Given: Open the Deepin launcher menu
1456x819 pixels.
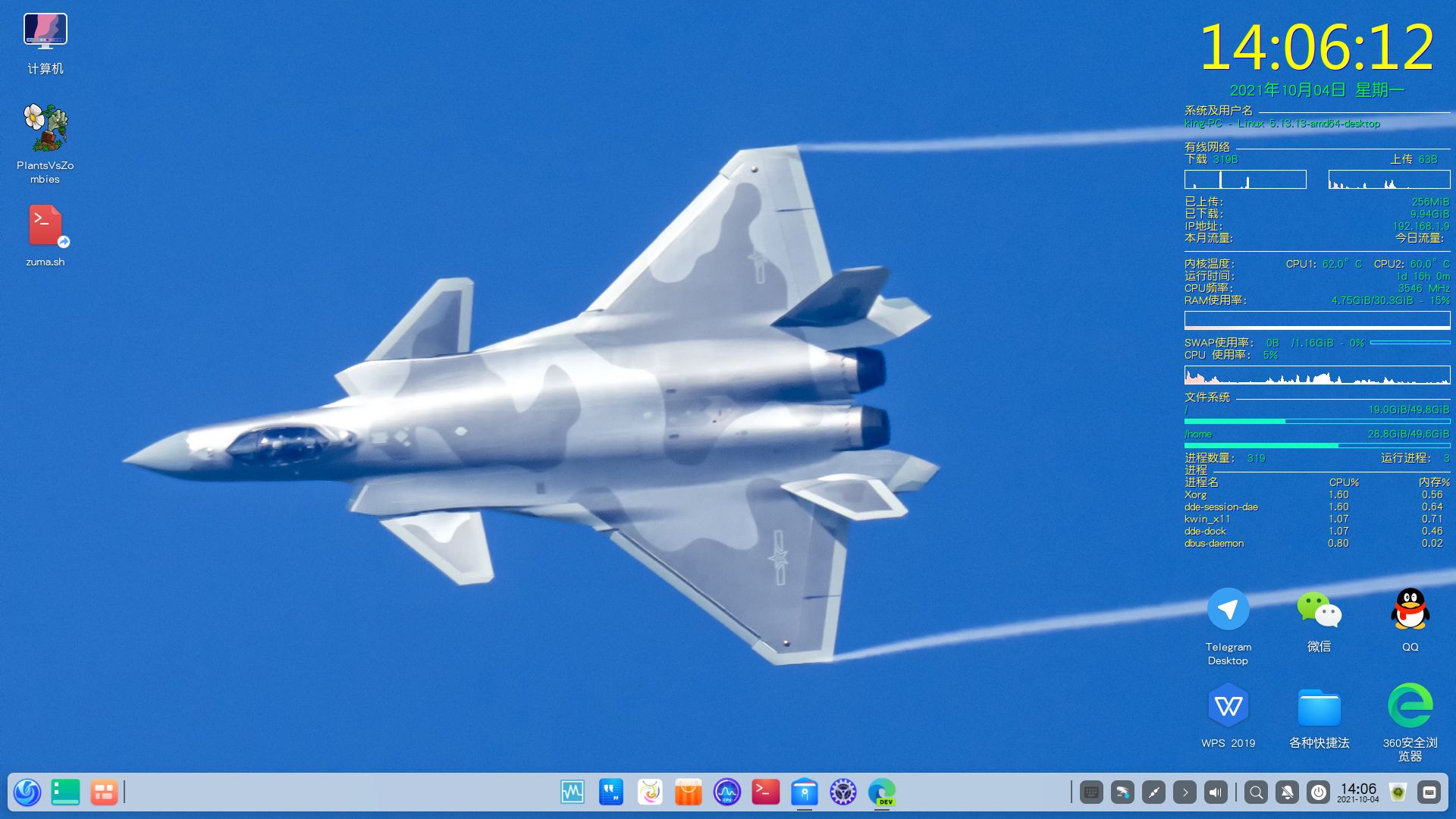Looking at the screenshot, I should pos(27,792).
